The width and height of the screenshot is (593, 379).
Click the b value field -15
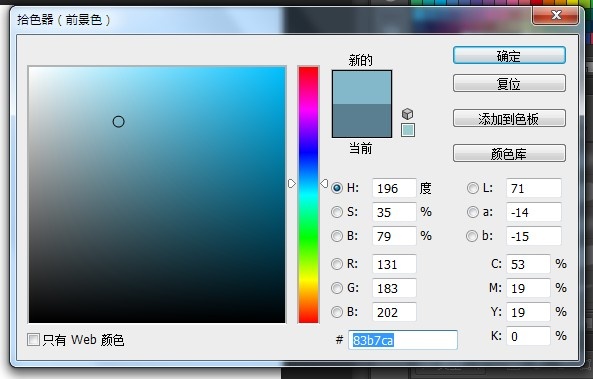point(534,236)
